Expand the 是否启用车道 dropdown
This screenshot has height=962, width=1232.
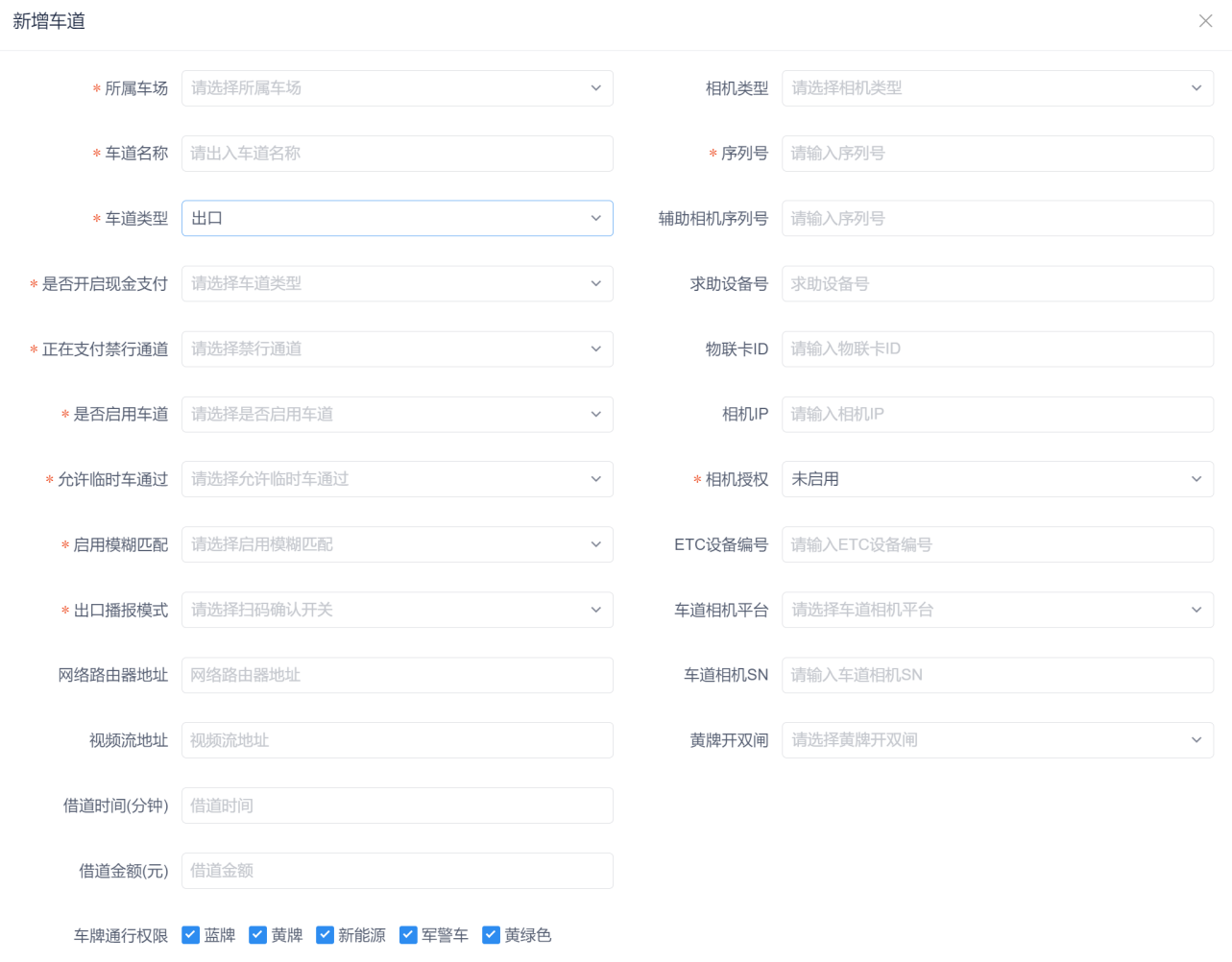click(x=398, y=415)
